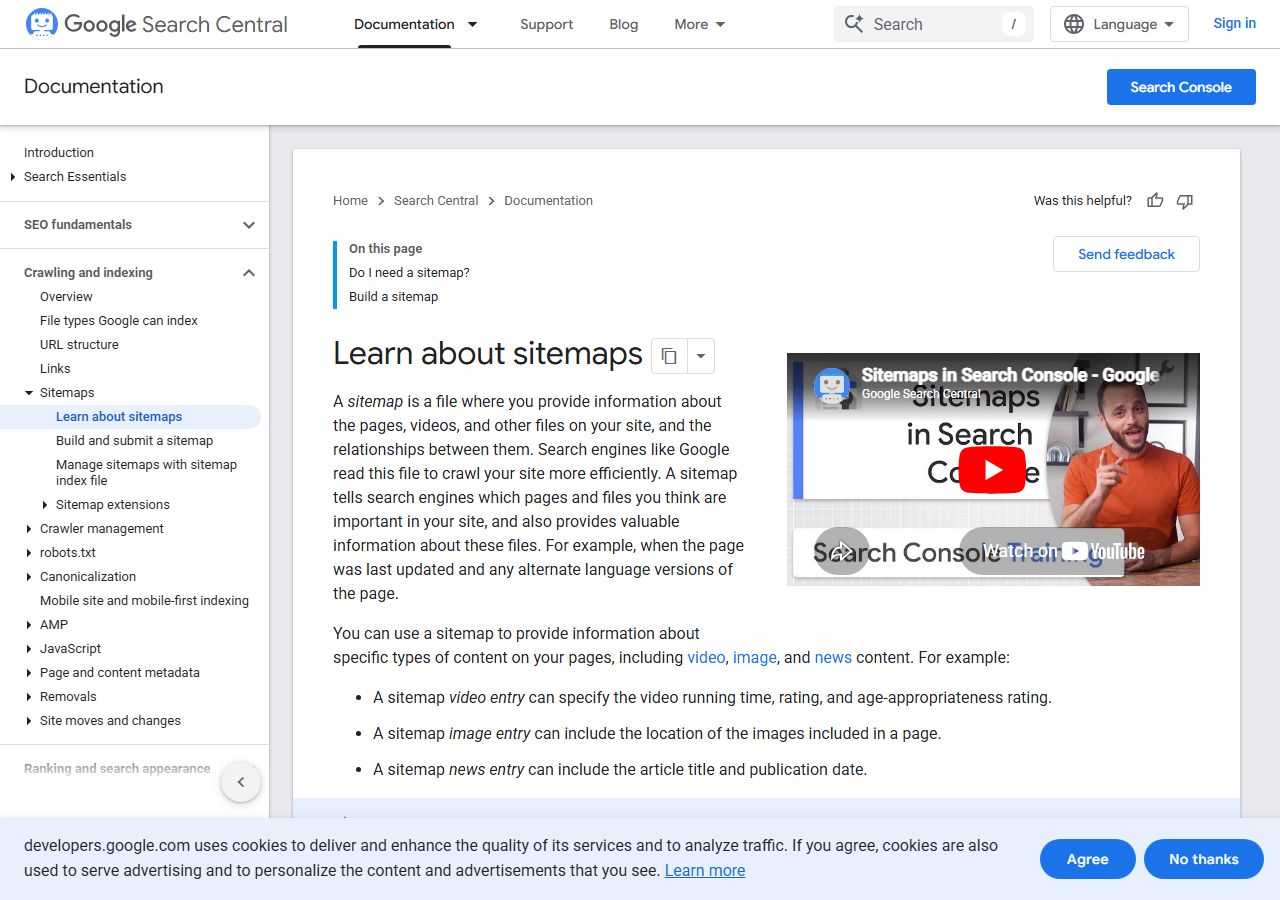Open the news sitemap link in the text
Screen dimensions: 1280x900
click(833, 658)
